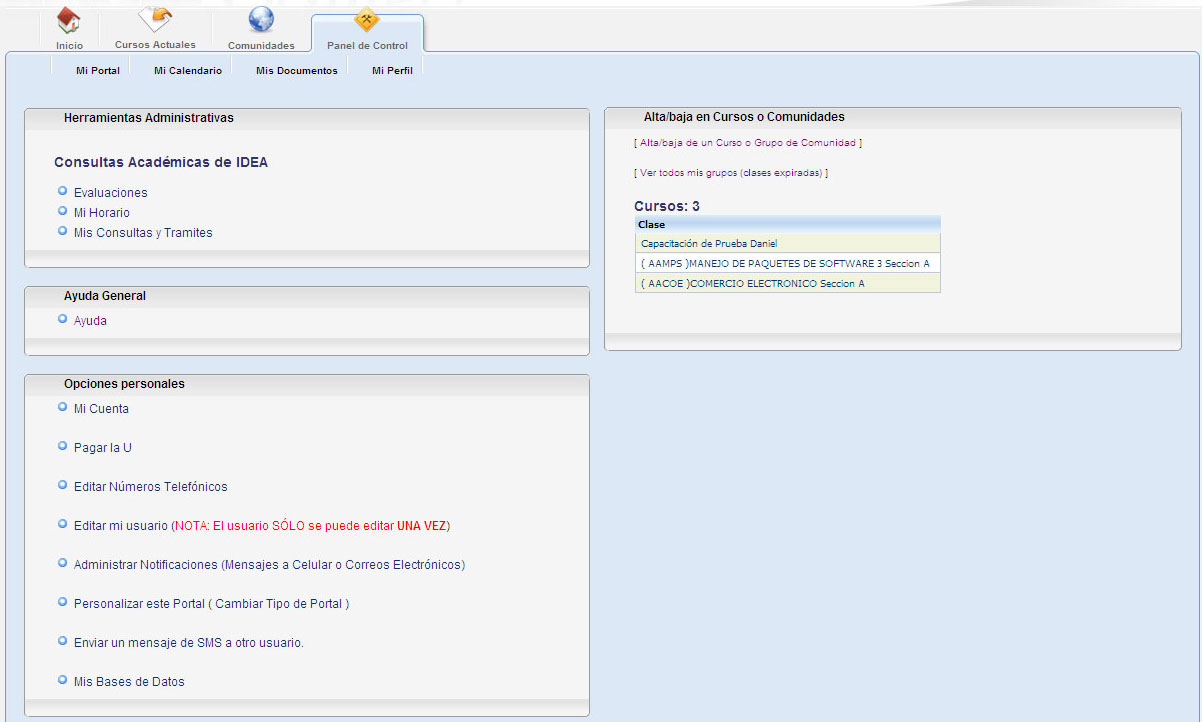Open the Mi Horario link

(x=102, y=213)
